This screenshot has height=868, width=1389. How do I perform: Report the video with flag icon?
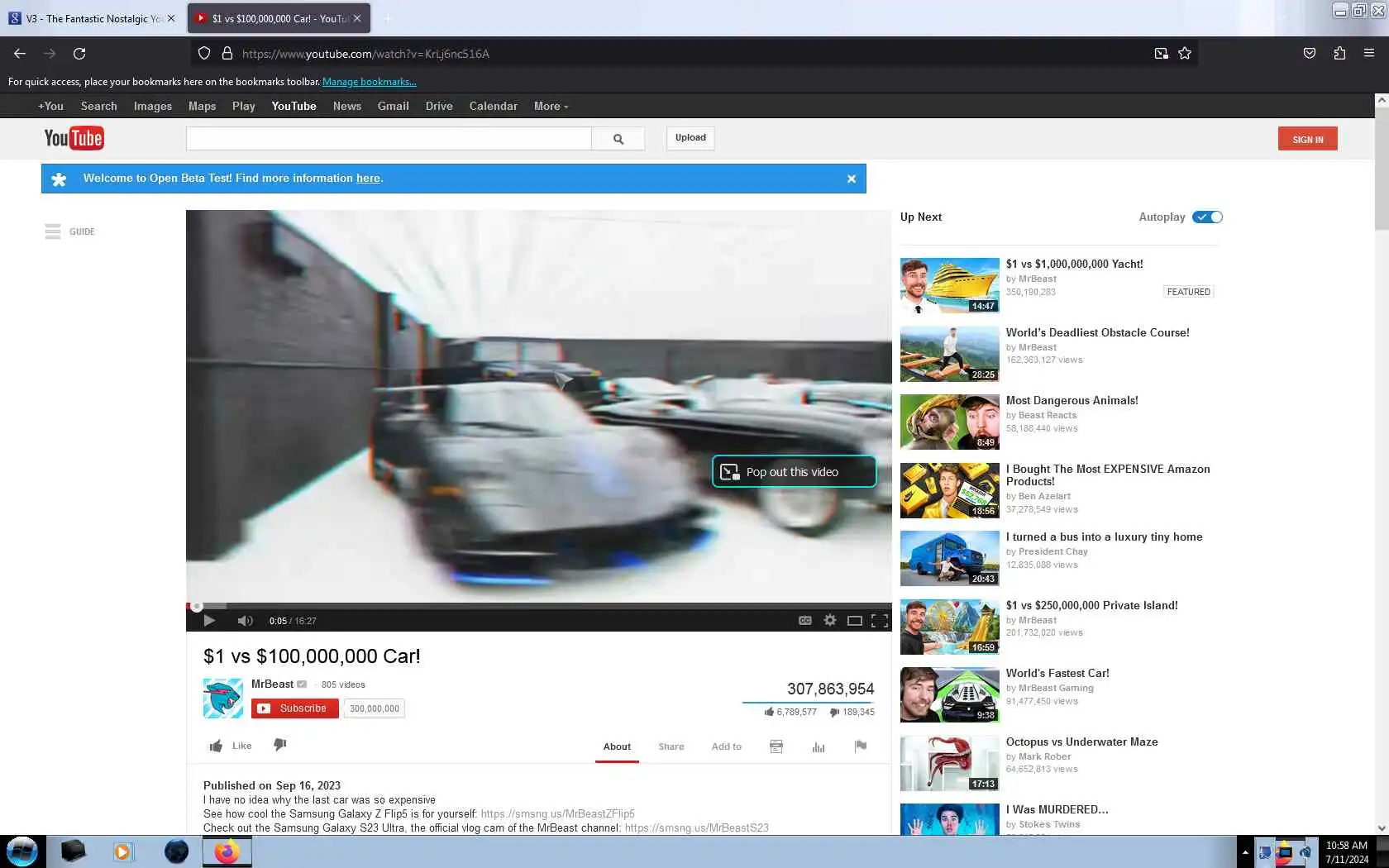pos(861,746)
